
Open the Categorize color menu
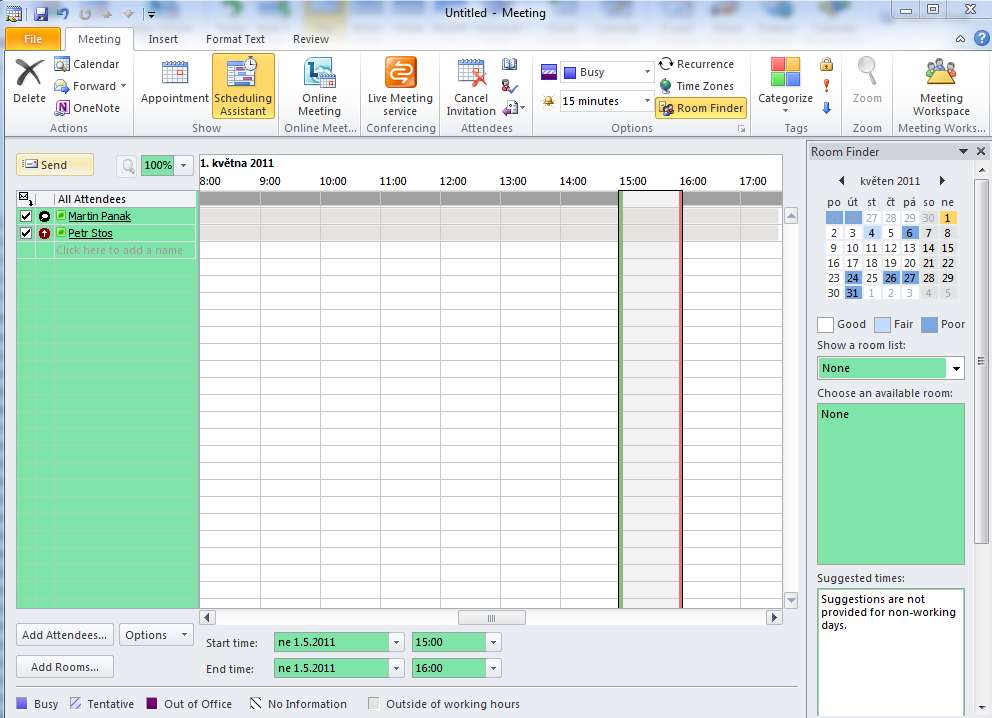[x=785, y=85]
